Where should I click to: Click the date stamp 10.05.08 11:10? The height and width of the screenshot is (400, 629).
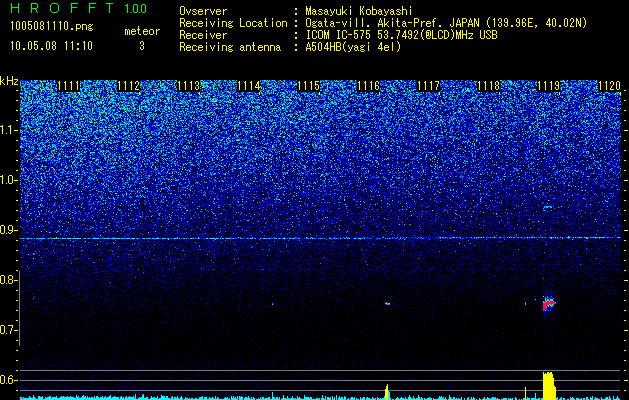pos(51,46)
